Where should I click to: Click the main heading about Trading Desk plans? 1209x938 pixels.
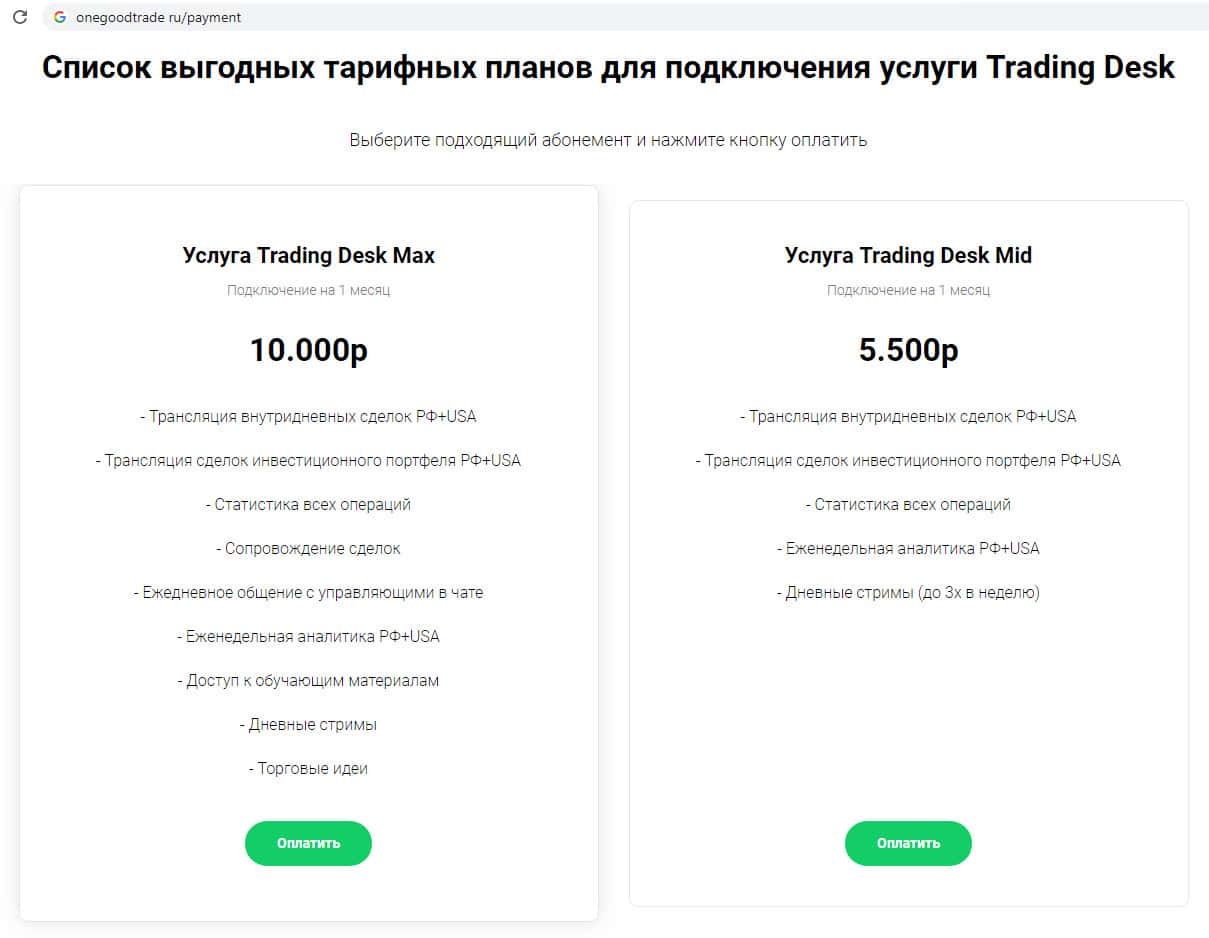pyautogui.click(x=608, y=68)
